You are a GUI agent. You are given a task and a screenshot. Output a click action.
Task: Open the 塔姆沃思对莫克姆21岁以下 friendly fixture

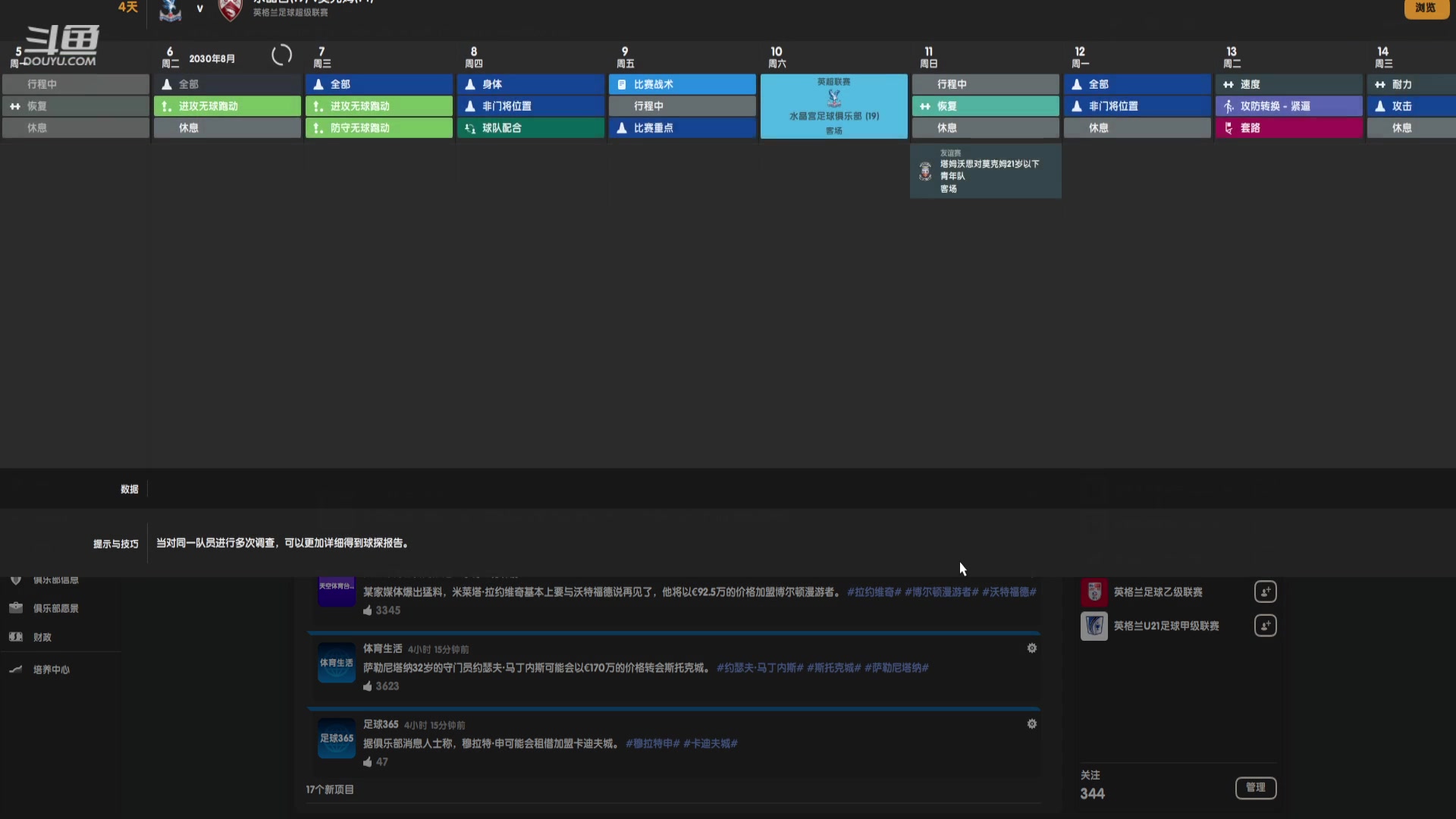click(x=986, y=171)
